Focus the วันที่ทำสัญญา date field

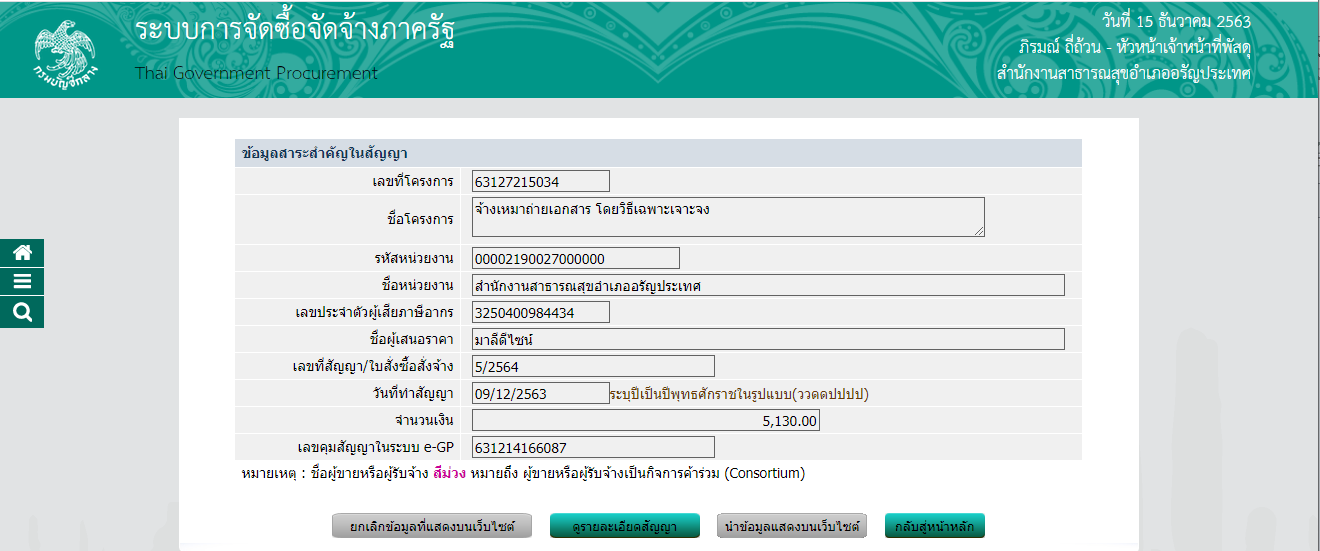540,394
